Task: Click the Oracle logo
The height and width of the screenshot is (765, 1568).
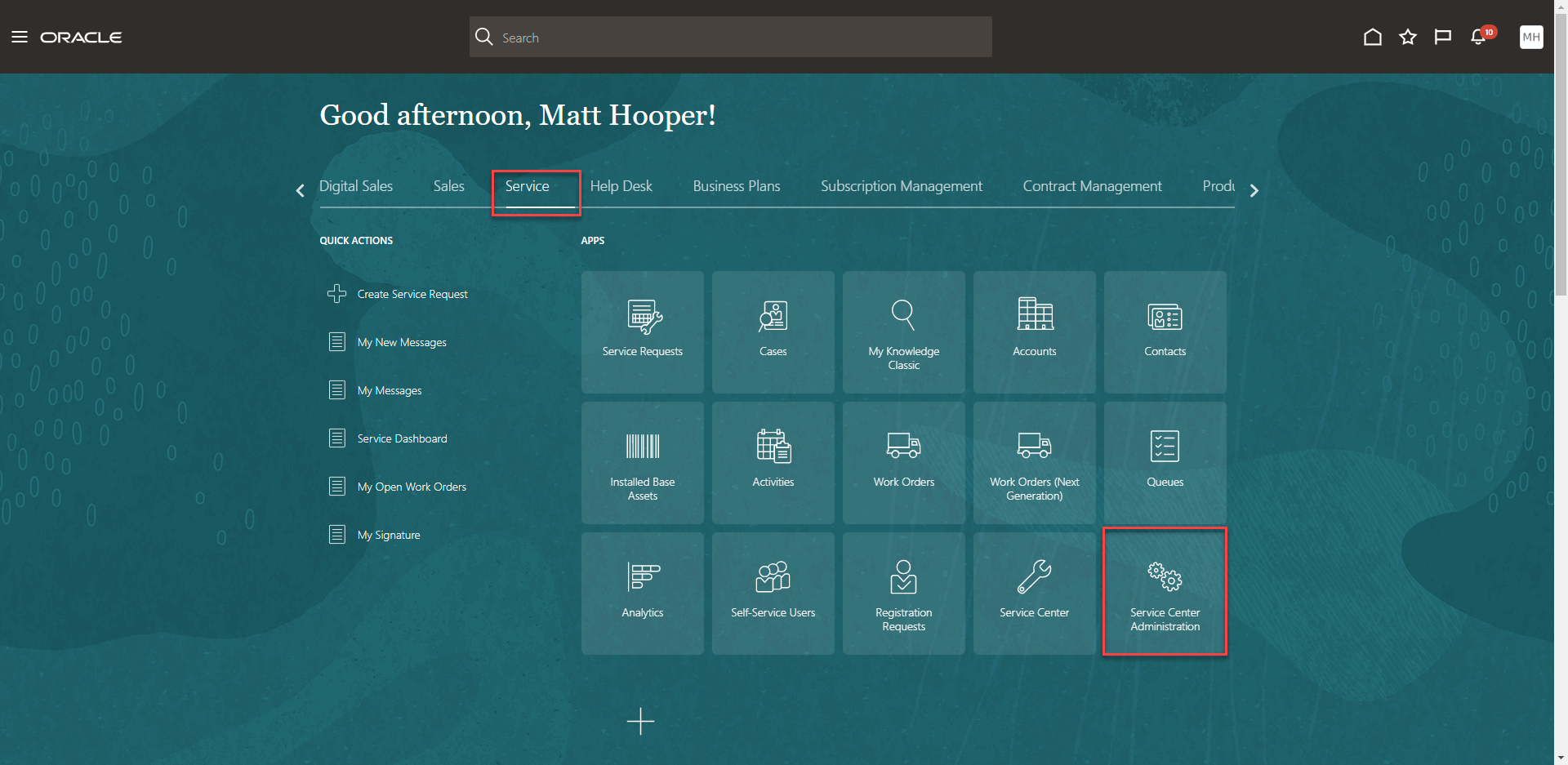Action: pyautogui.click(x=81, y=37)
